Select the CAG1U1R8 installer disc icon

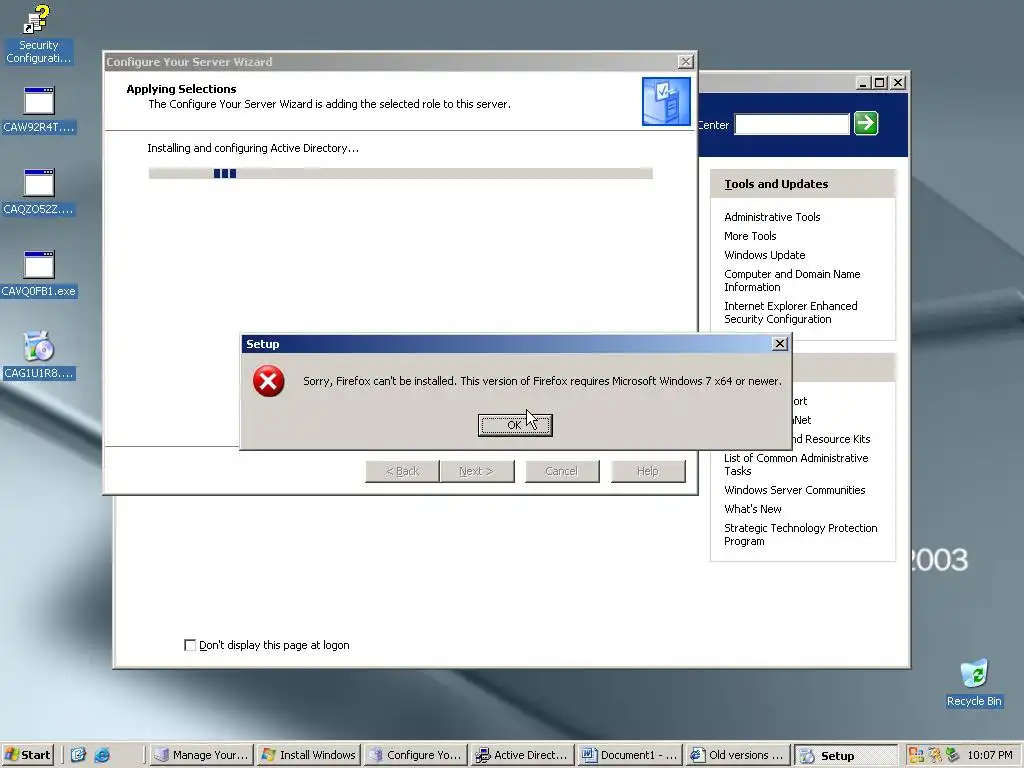point(39,356)
